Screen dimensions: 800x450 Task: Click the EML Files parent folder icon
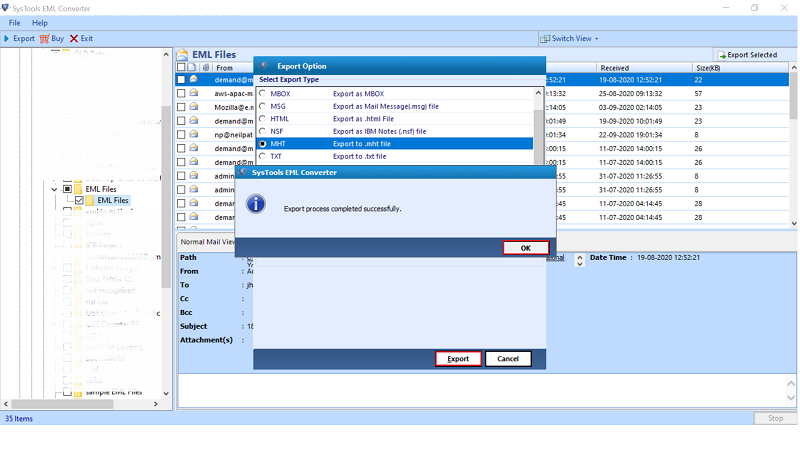coord(78,189)
